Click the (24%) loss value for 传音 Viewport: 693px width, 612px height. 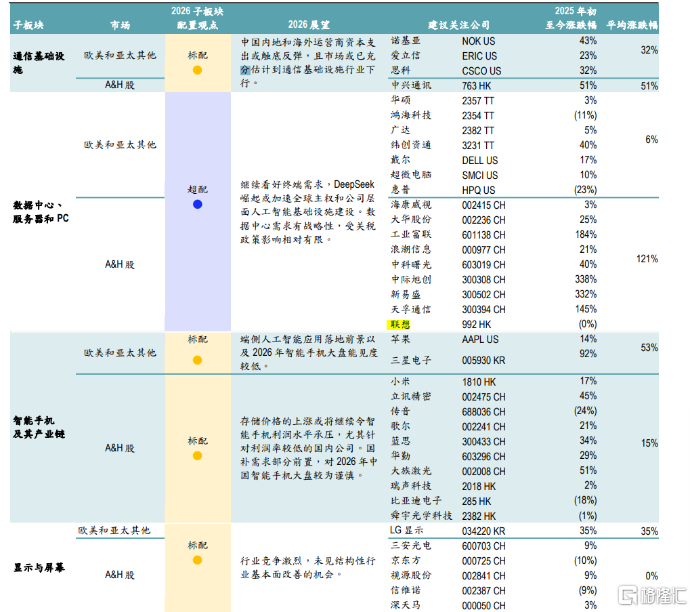(x=586, y=411)
